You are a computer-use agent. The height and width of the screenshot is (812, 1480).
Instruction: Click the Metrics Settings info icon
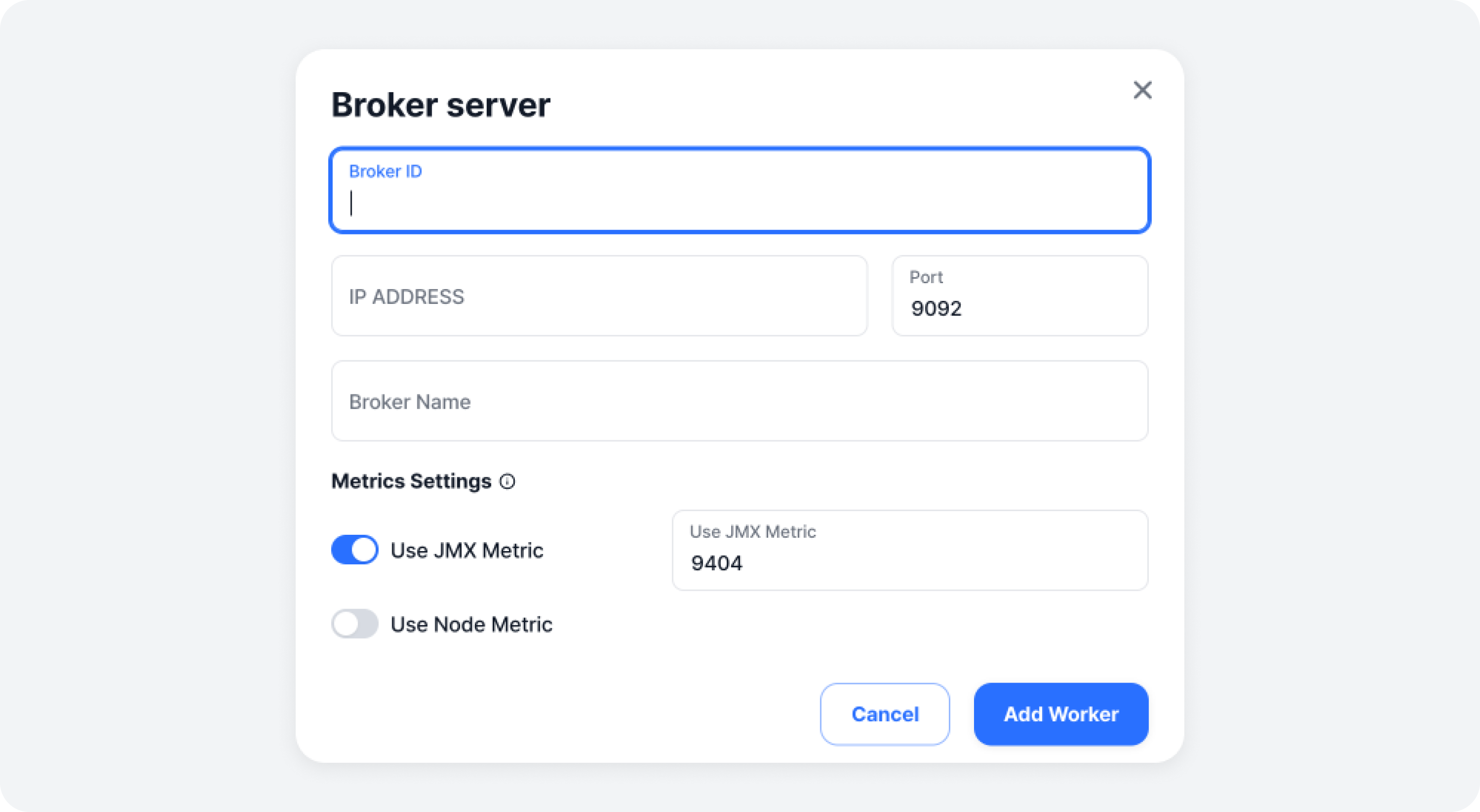pos(507,481)
